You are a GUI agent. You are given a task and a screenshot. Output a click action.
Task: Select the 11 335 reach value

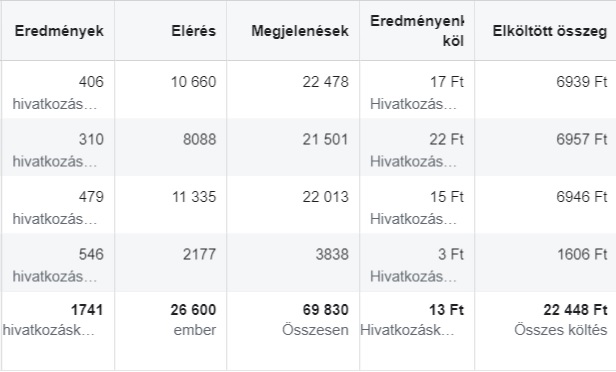pos(194,196)
